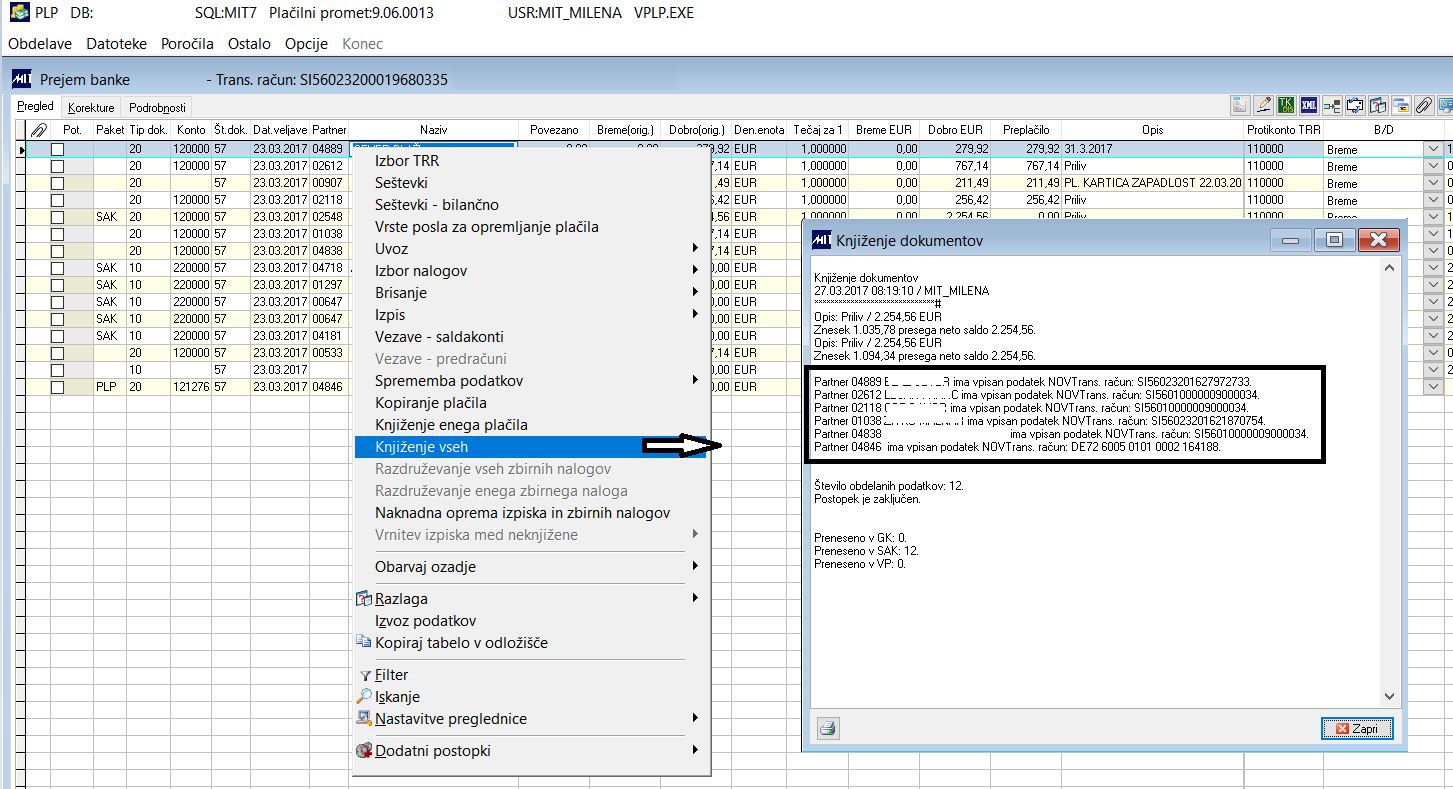Open B/D dropdown in the 256,42 Priliv row
Screen dimensions: 1453x789
(x=1433, y=200)
